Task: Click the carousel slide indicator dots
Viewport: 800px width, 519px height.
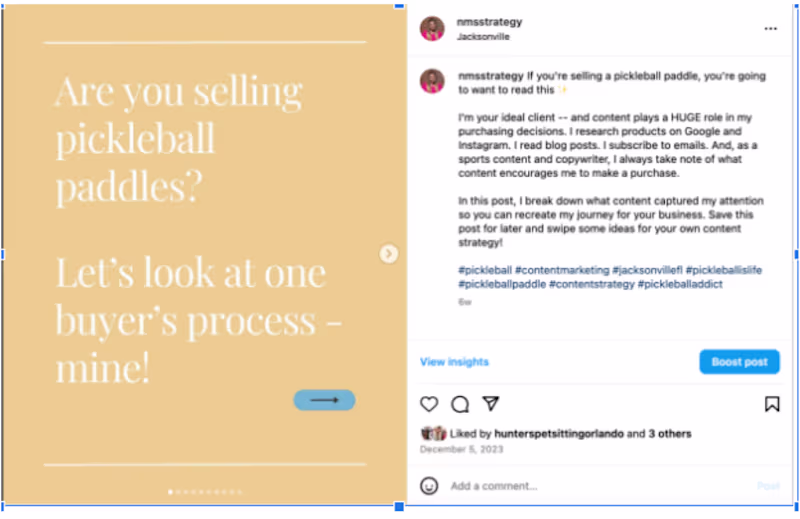Action: coord(205,492)
